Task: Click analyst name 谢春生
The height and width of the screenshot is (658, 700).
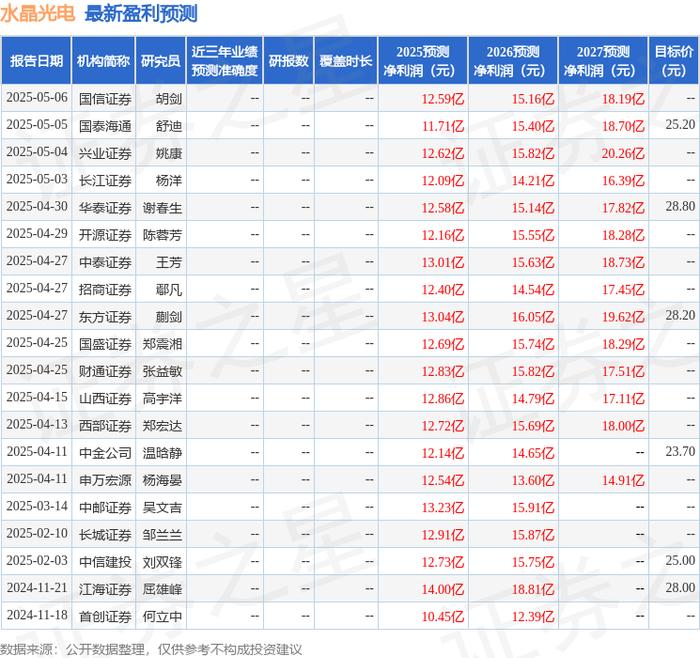Action: pos(162,208)
